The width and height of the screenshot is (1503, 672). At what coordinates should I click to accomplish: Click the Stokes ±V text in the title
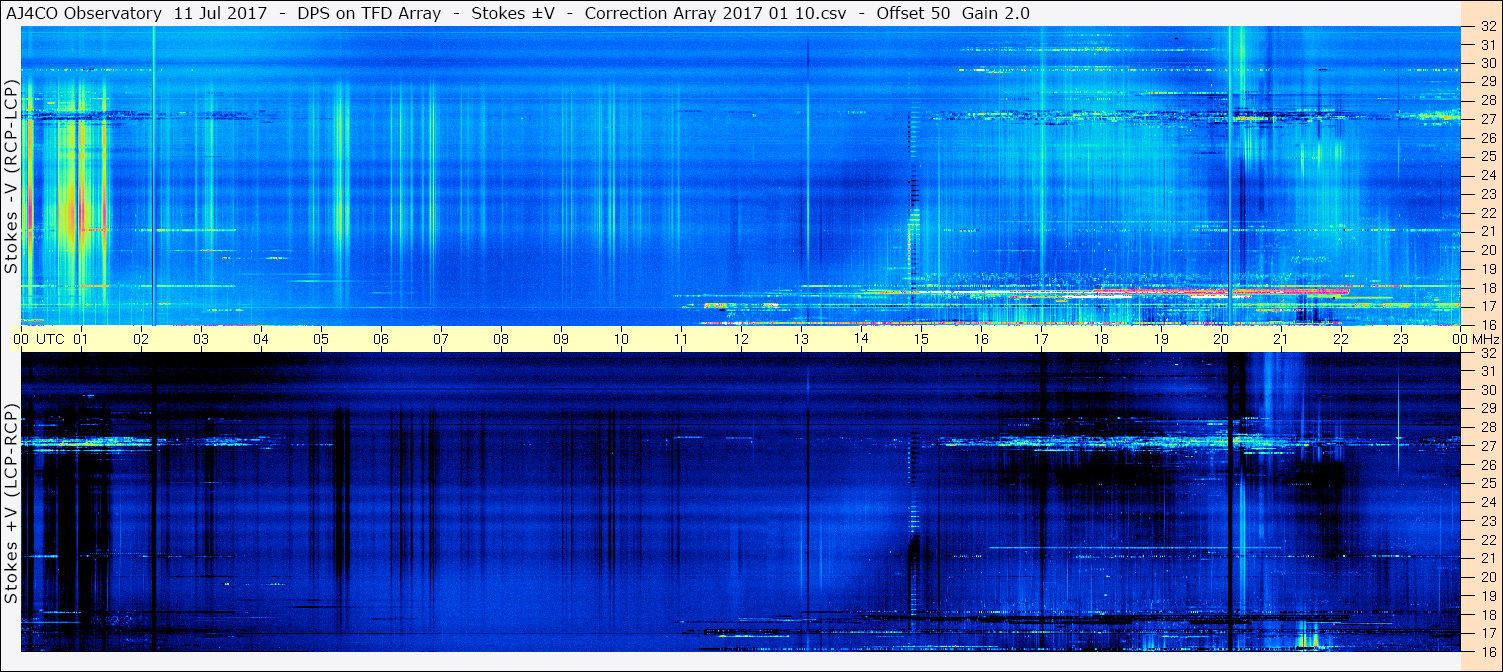(x=513, y=13)
